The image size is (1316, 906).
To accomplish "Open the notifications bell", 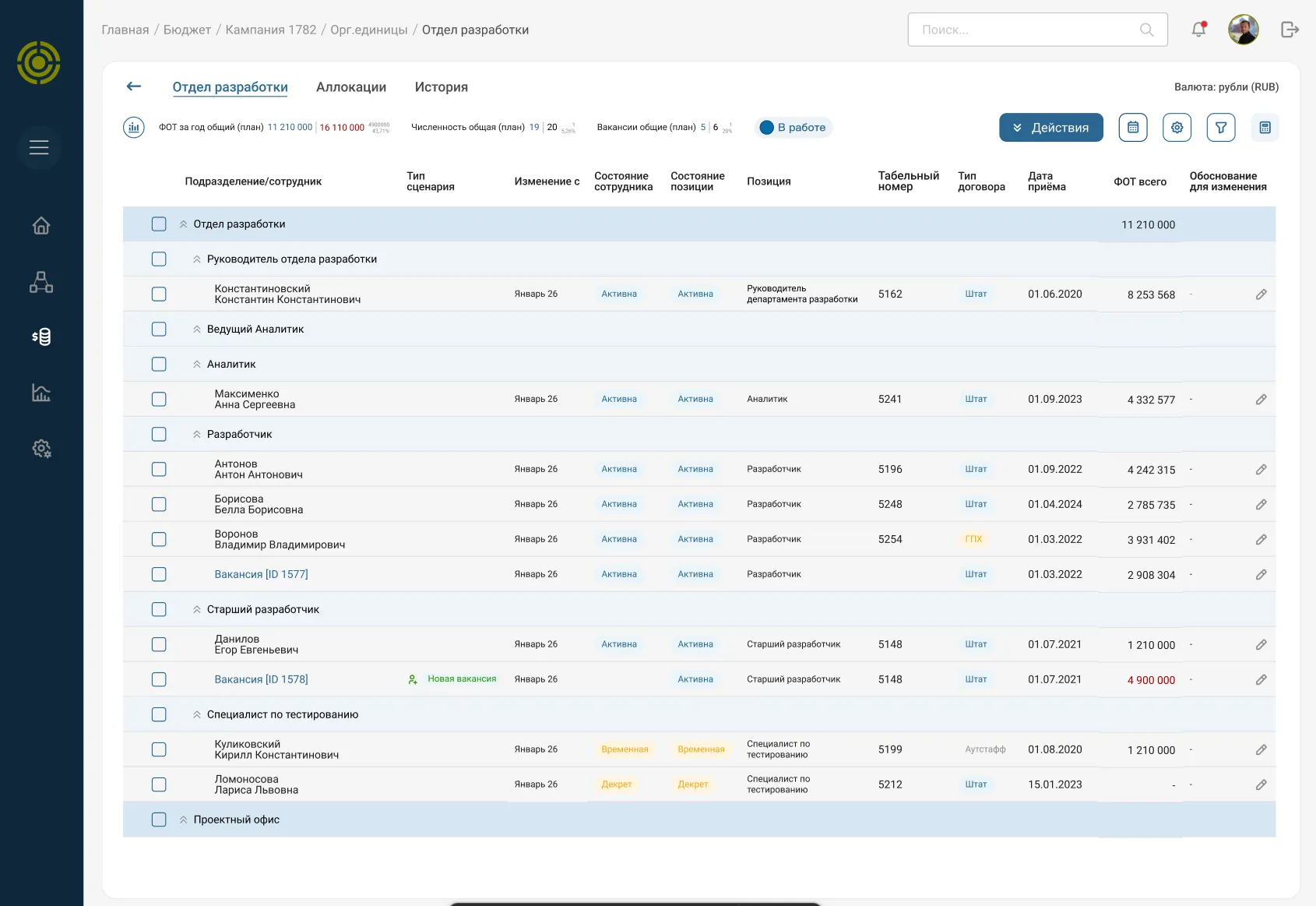I will 1198,30.
